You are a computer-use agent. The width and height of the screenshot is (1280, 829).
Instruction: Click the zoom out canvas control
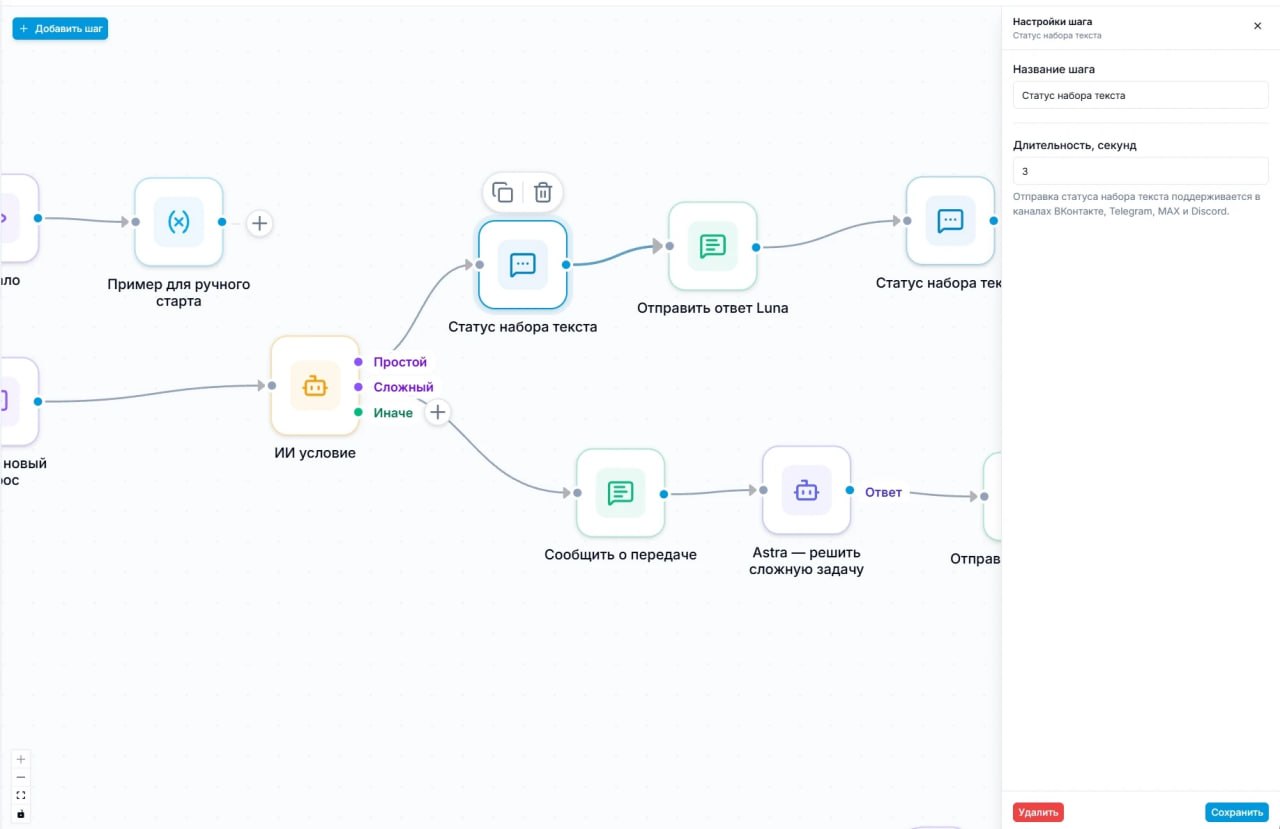[21, 777]
